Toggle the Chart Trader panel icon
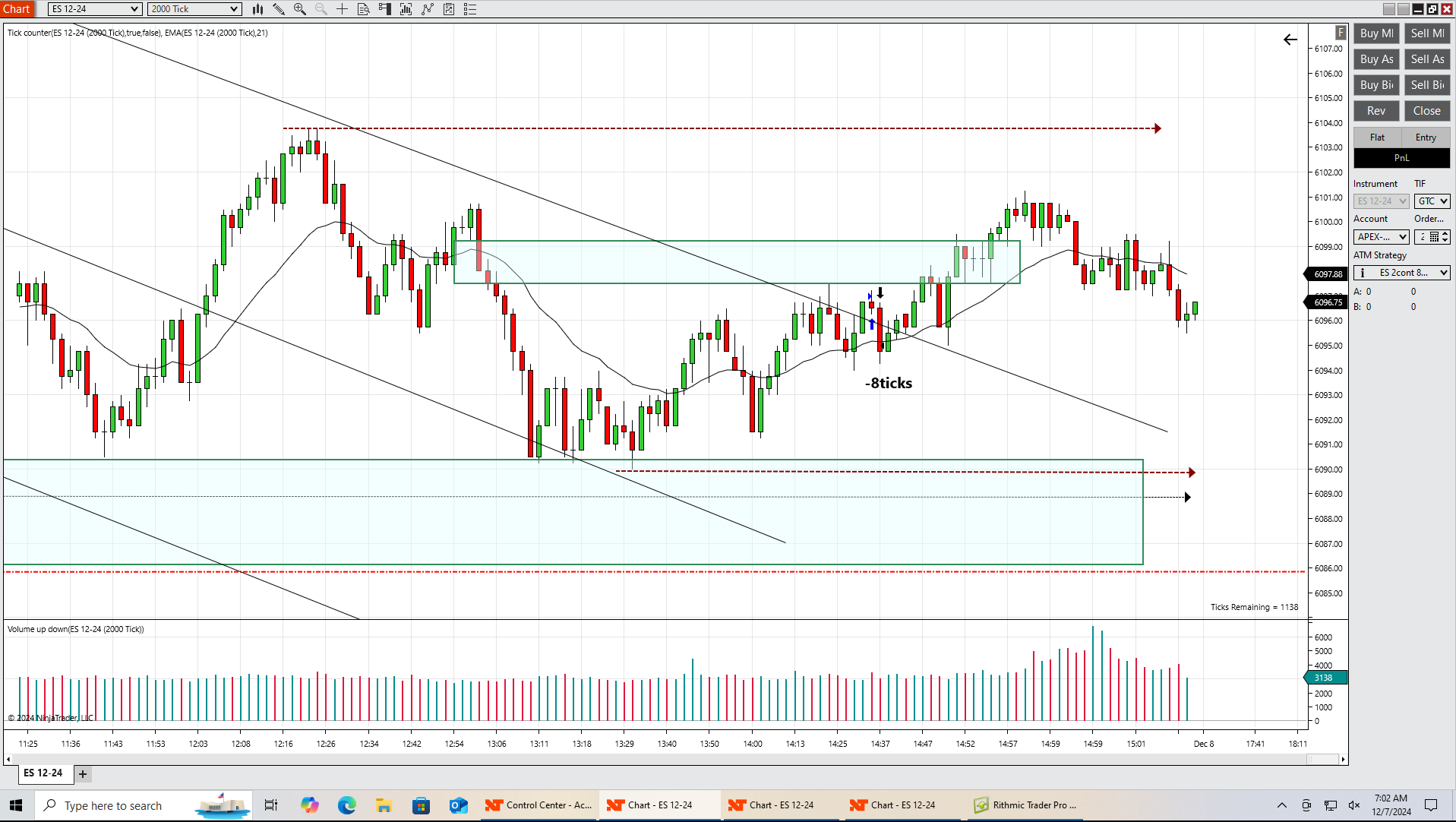This screenshot has width=1456, height=822. [x=385, y=9]
